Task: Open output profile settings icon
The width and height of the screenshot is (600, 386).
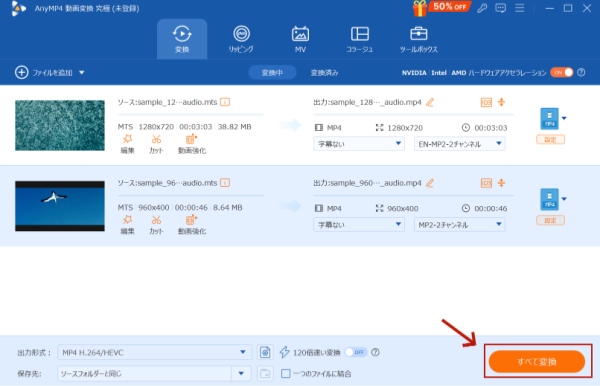Action: tap(265, 352)
